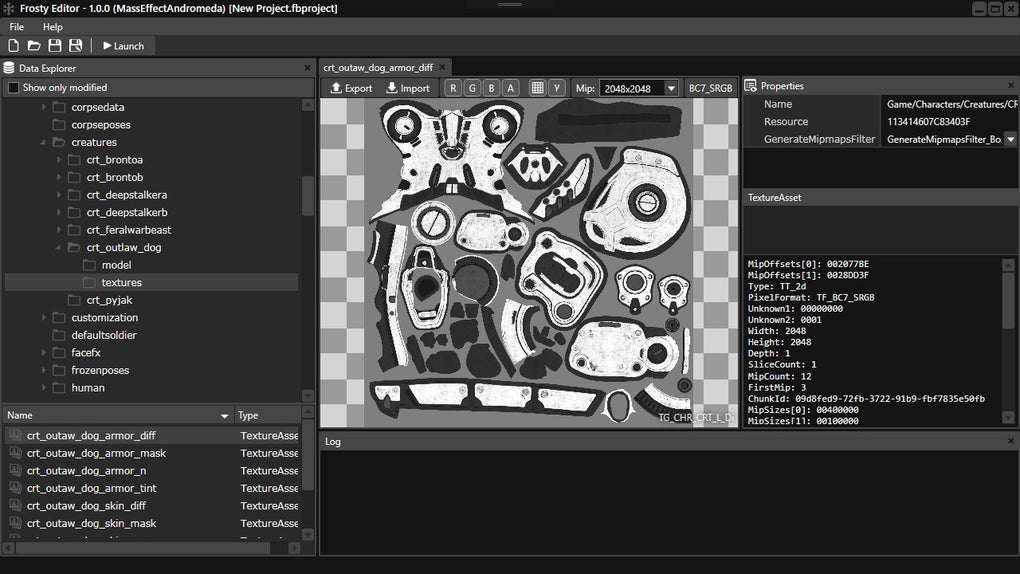Image resolution: width=1020 pixels, height=574 pixels.
Task: Enable Show only modified checkbox
Action: click(13, 88)
